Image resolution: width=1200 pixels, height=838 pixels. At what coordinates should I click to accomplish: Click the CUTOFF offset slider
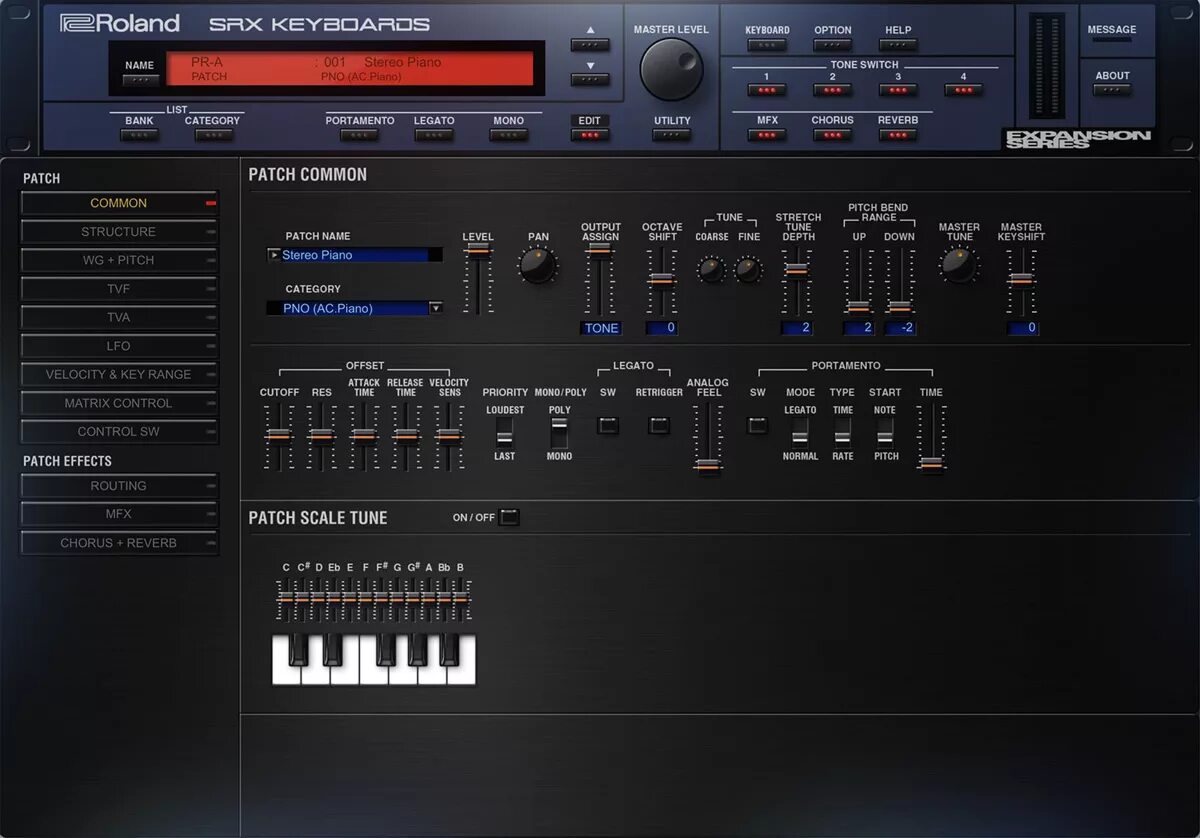tap(279, 436)
